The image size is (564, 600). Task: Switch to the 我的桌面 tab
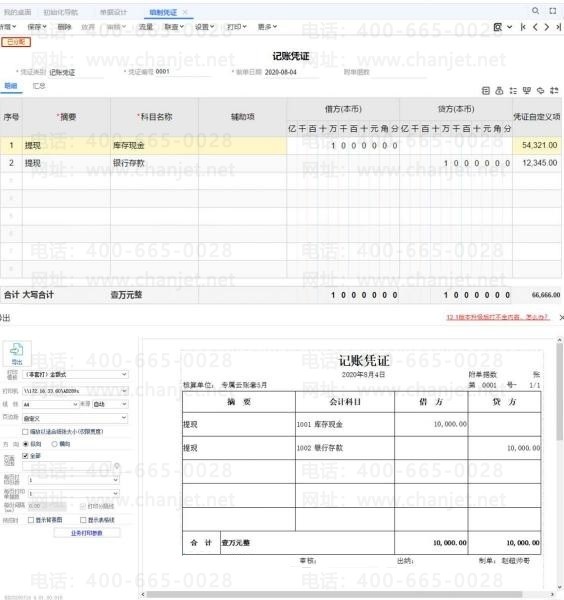coord(17,12)
